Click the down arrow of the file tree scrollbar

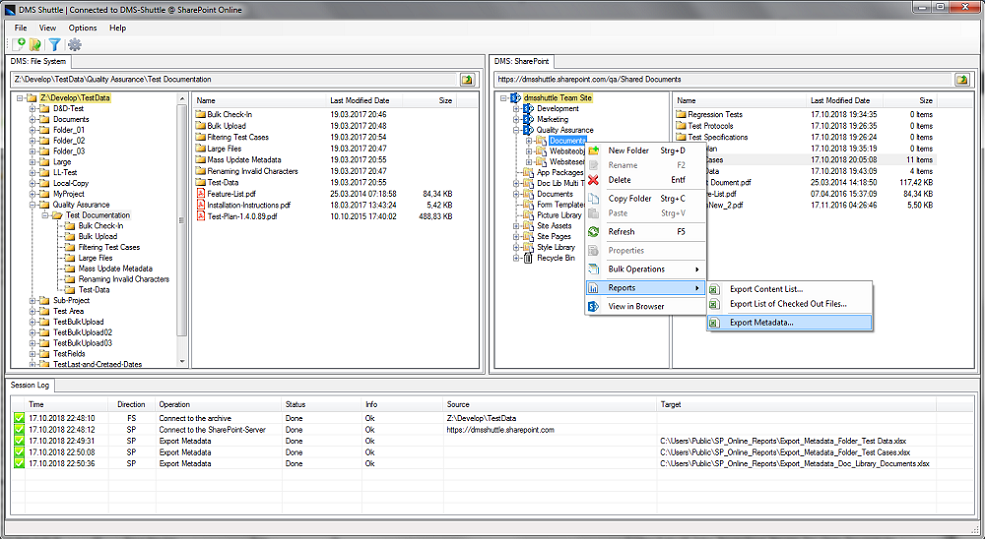coord(182,362)
